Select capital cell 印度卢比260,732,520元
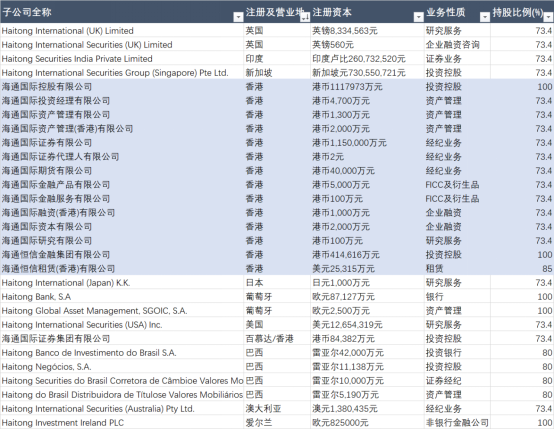 [367, 59]
